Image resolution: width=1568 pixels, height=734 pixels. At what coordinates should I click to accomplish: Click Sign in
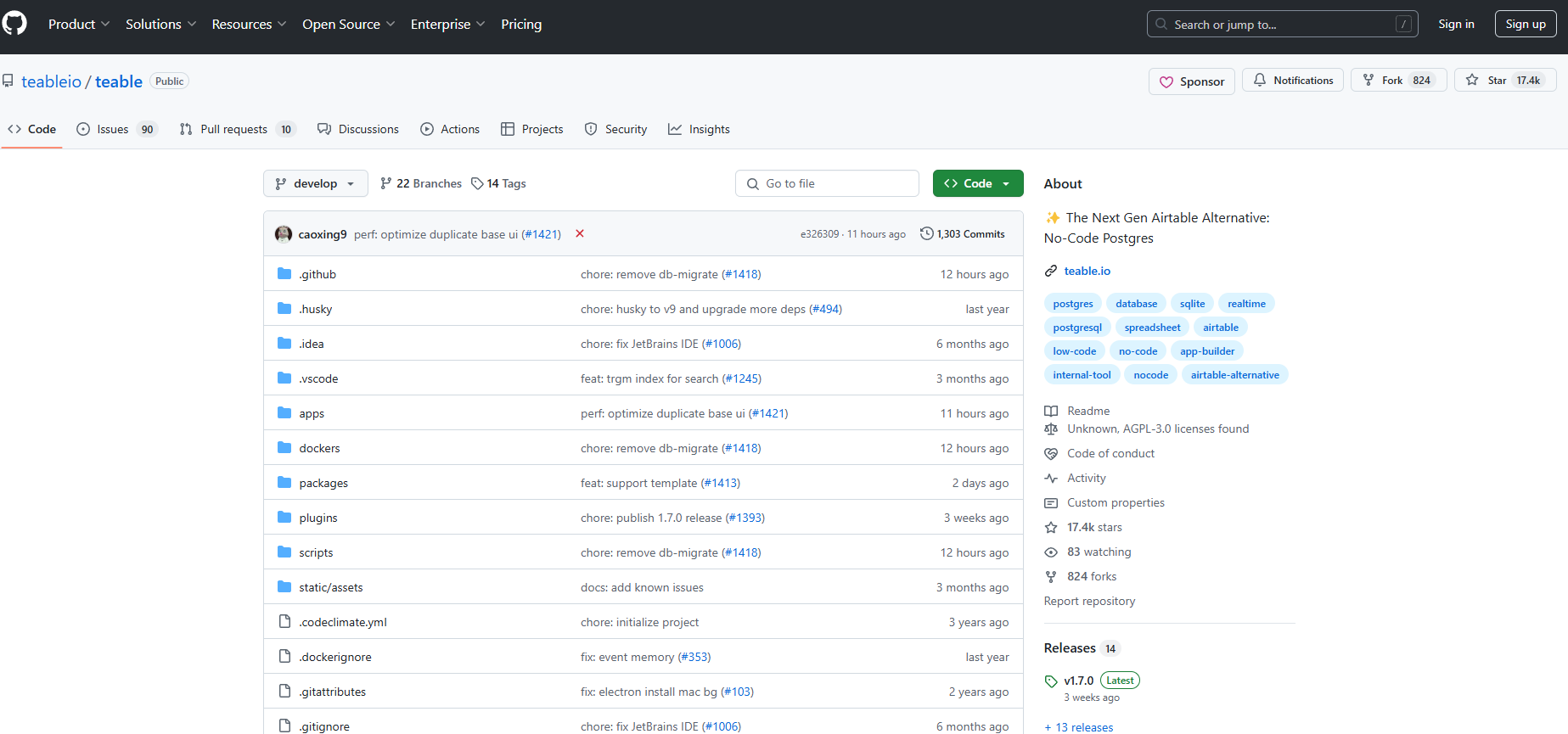(1456, 24)
